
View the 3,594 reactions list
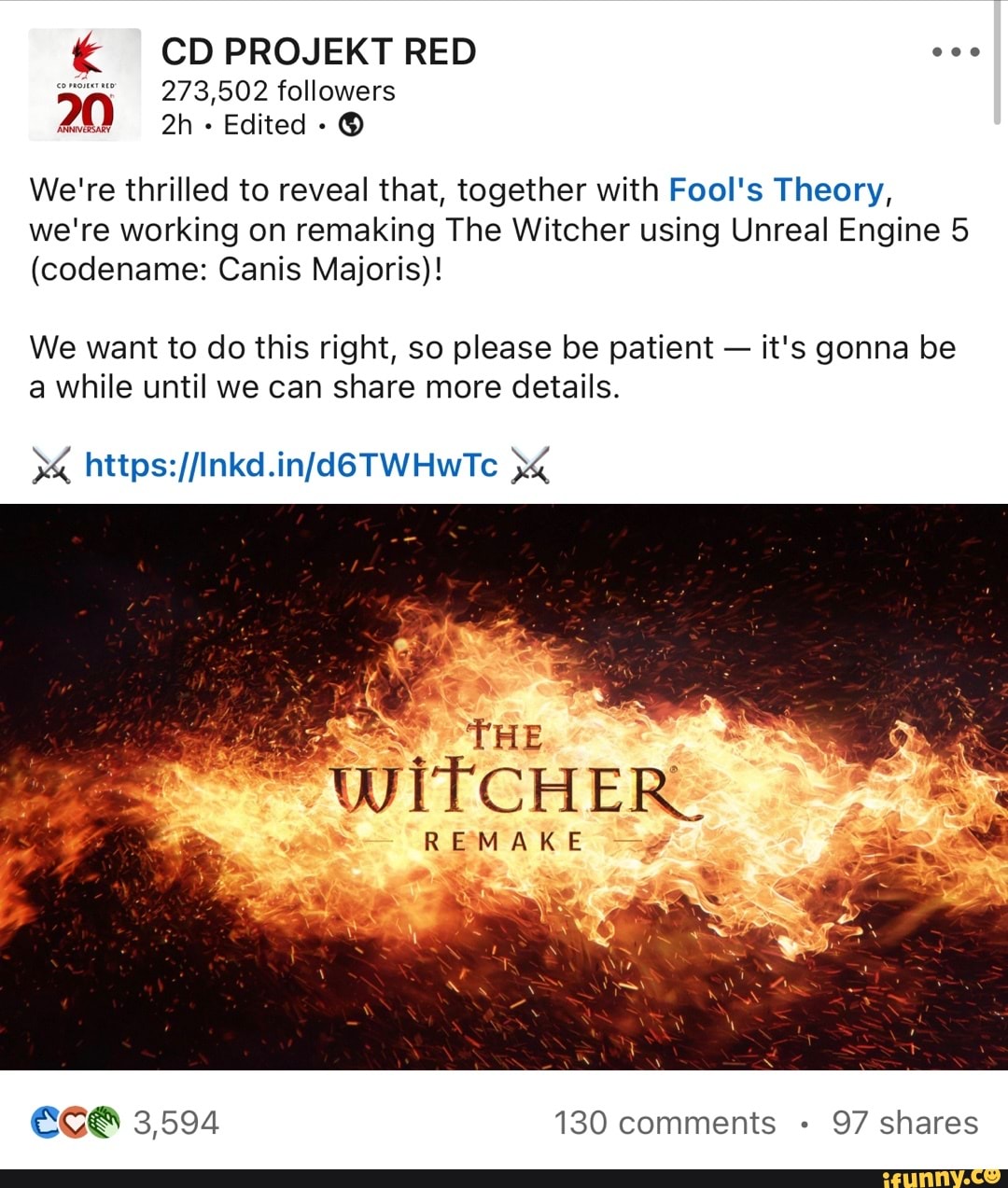tap(176, 1122)
